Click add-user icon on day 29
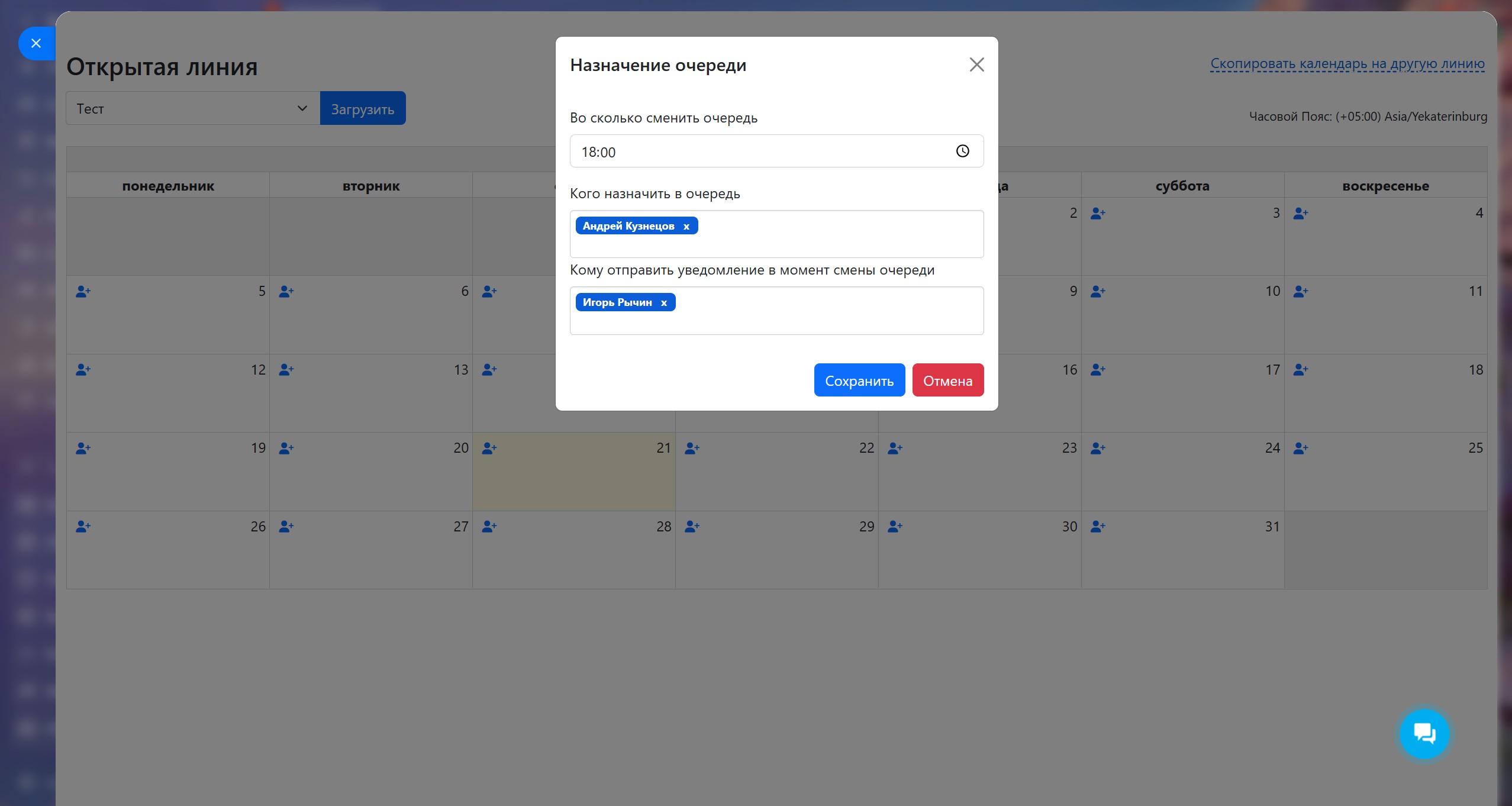Image resolution: width=1512 pixels, height=806 pixels. click(692, 526)
